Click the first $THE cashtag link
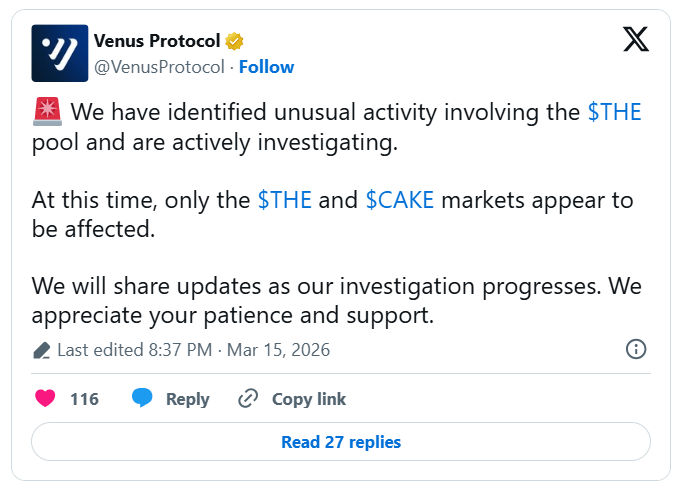Image resolution: width=682 pixels, height=490 pixels. [614, 112]
